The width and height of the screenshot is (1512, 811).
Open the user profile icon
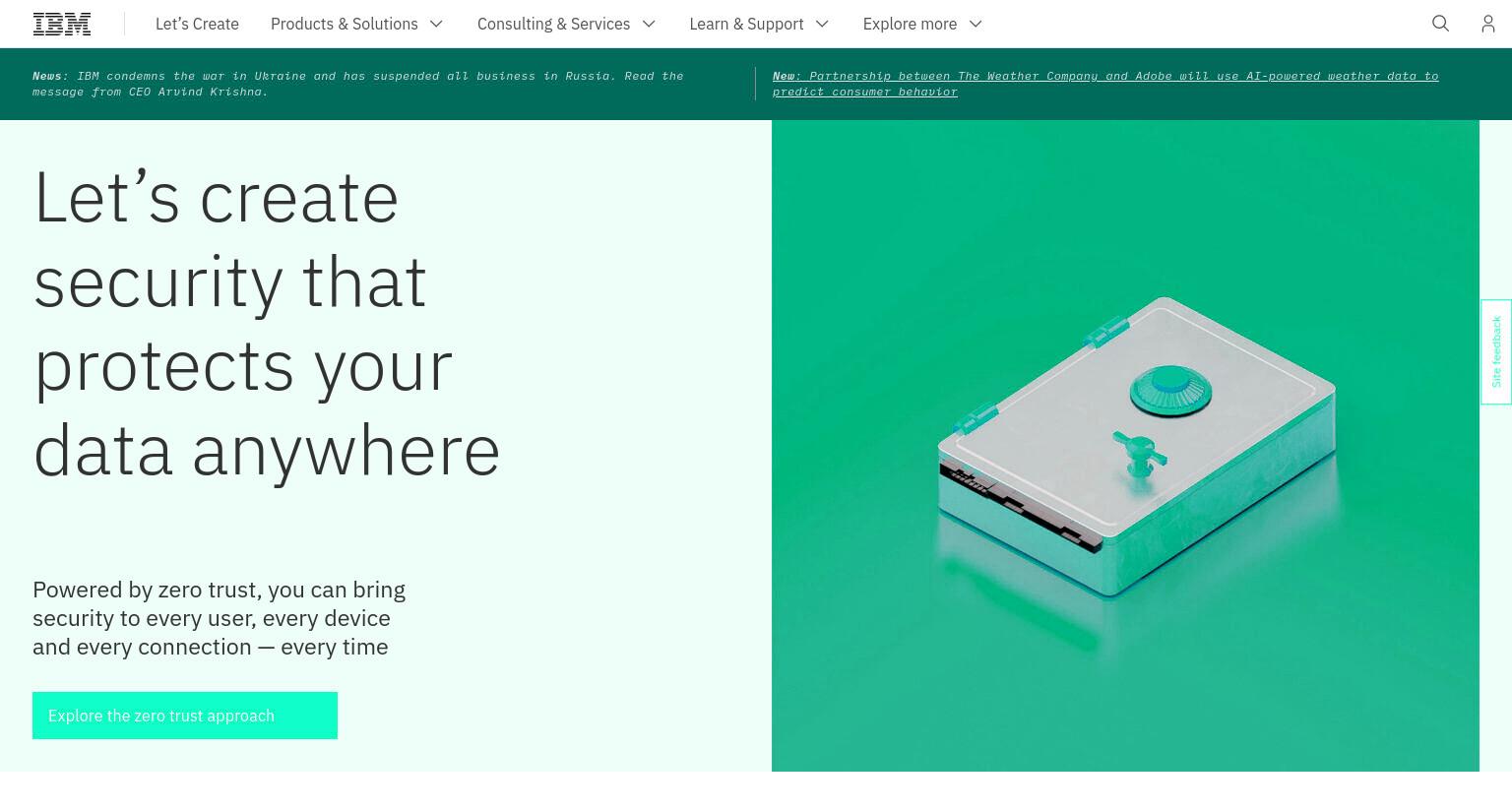coord(1487,24)
